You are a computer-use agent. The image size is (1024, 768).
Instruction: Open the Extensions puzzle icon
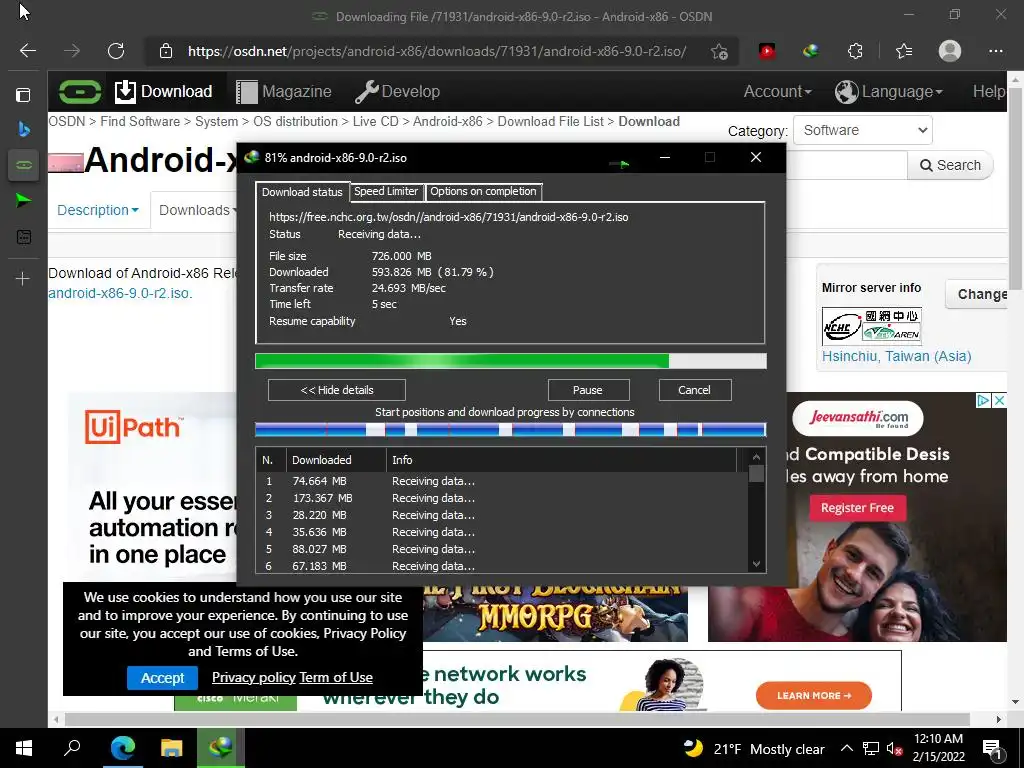[x=855, y=51]
